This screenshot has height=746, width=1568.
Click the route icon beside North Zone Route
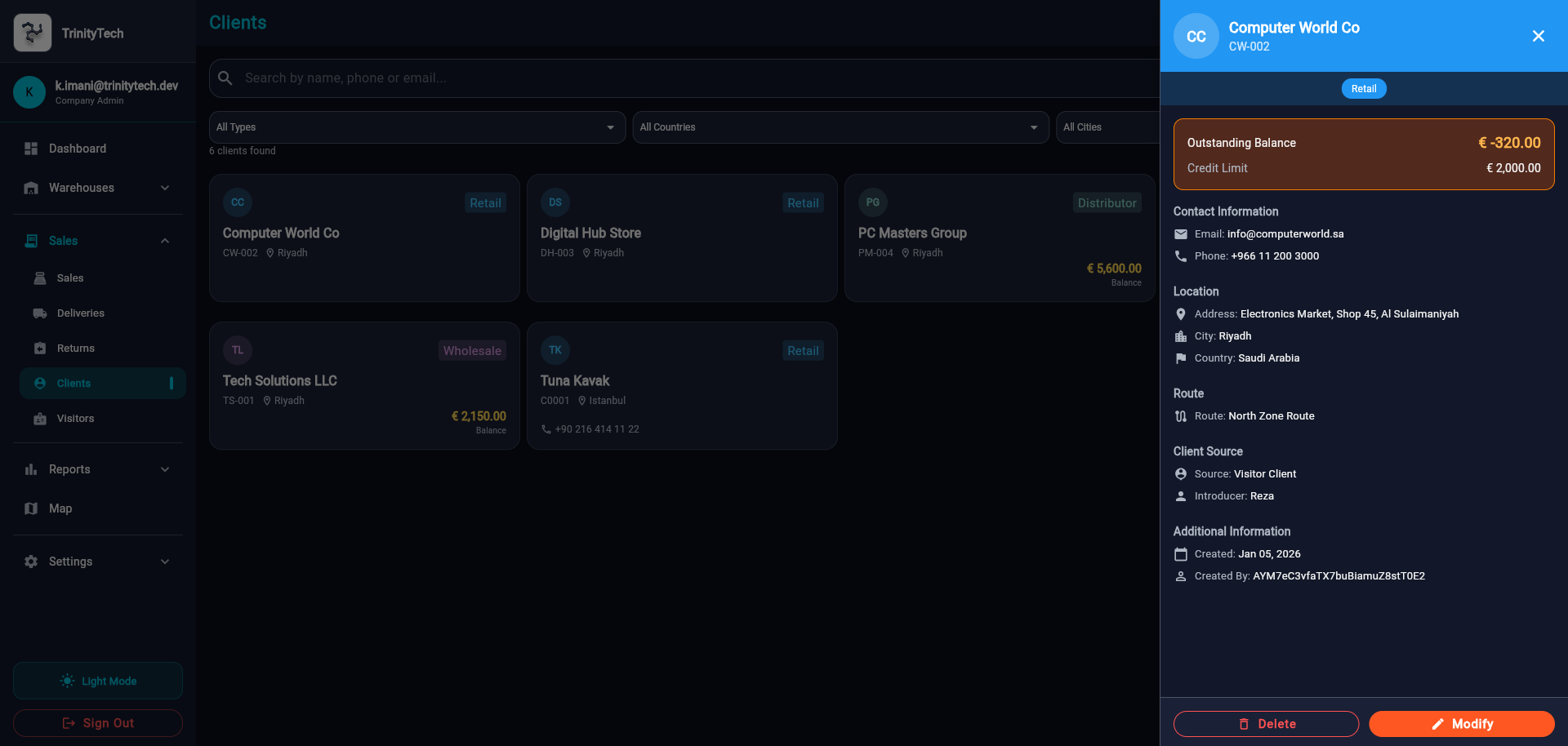tap(1181, 416)
